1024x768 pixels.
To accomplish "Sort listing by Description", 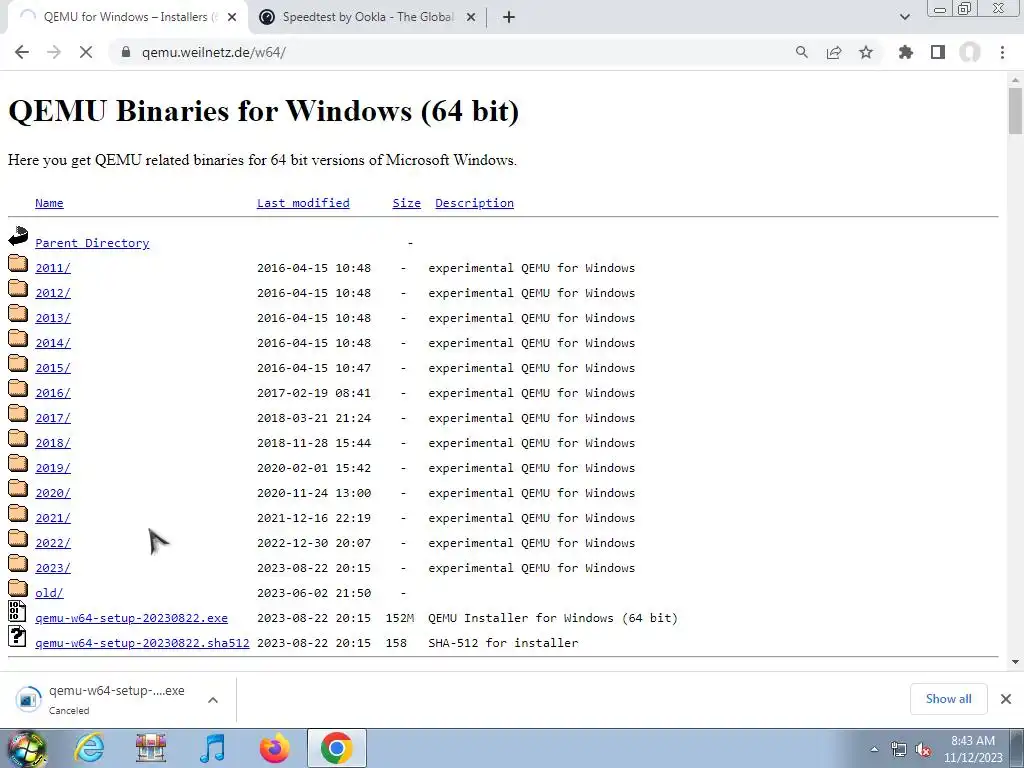I will coord(474,203).
